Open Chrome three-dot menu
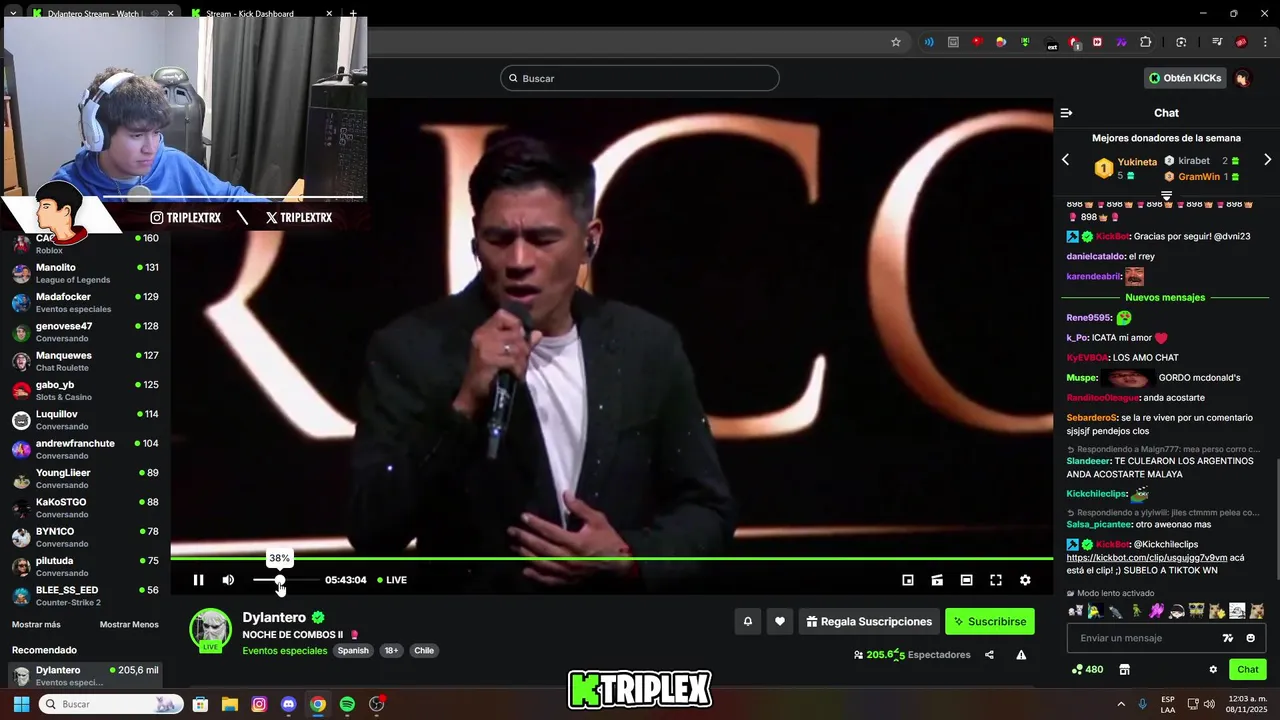 (1266, 42)
